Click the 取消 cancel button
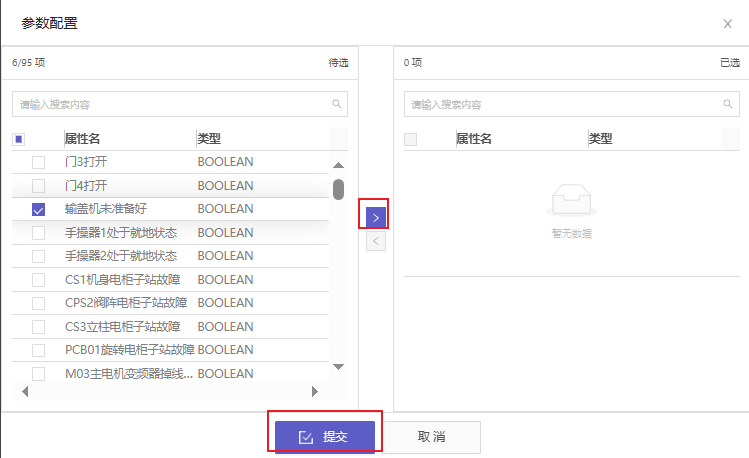 (431, 437)
